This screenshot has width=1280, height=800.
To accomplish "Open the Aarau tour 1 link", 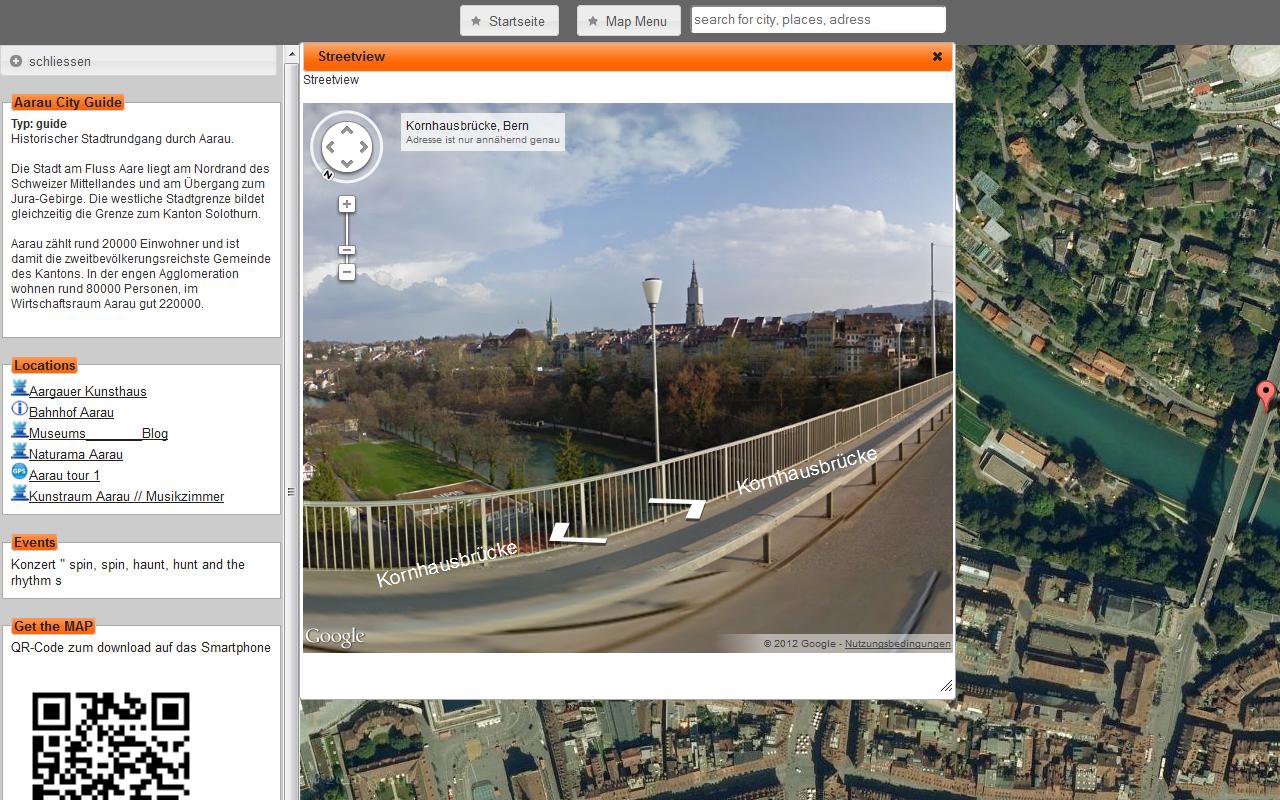I will pyautogui.click(x=64, y=476).
